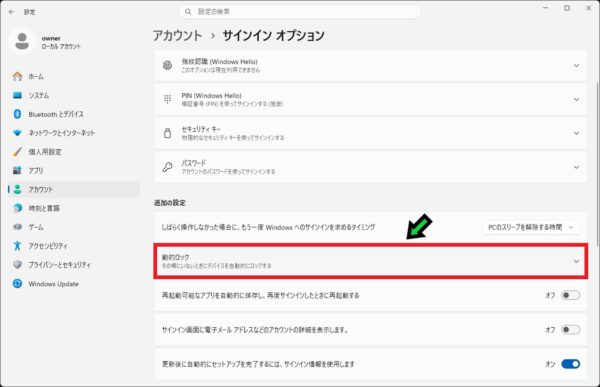Click the owner profile avatar
This screenshot has height=387, width=600.
tap(22, 41)
